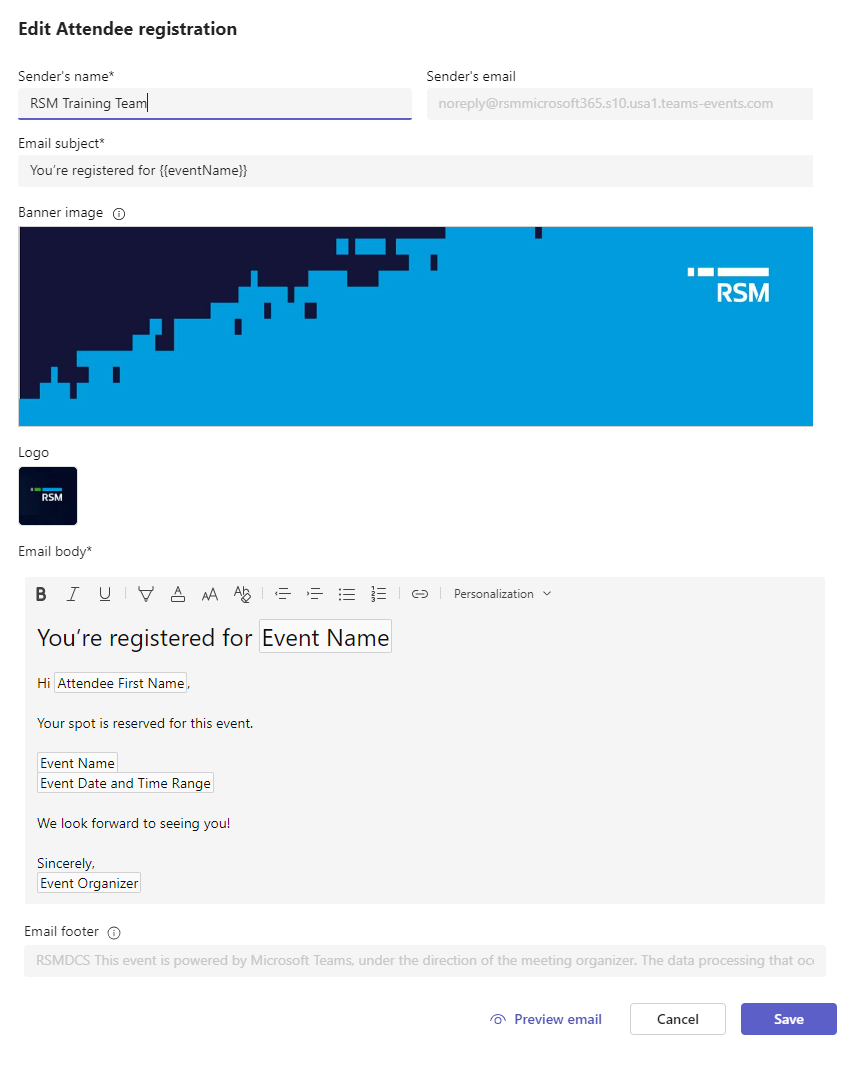Viewport: 858px width, 1070px height.
Task: Clear formatting with the eraser icon
Action: 242,593
